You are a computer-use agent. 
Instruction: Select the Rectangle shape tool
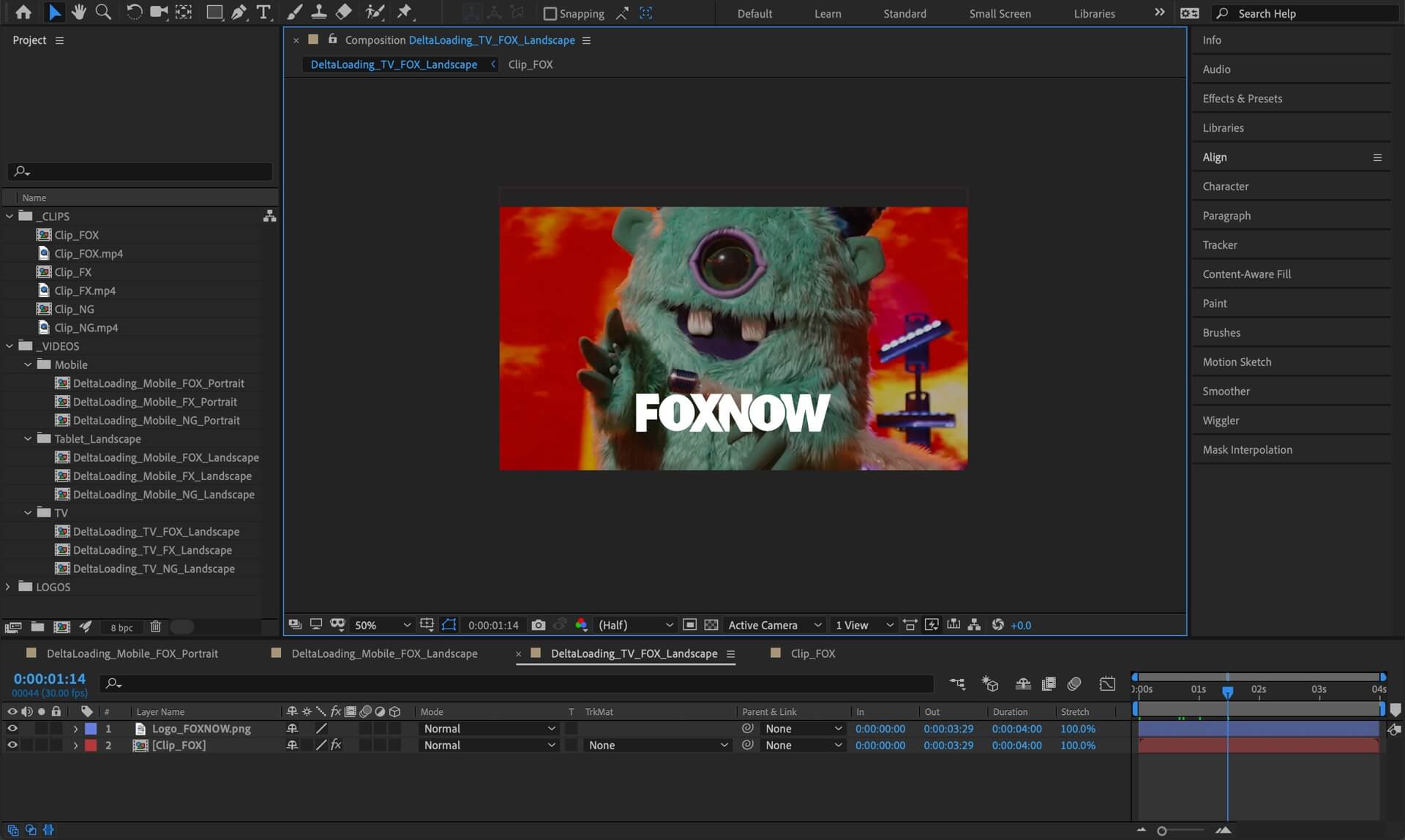(214, 12)
